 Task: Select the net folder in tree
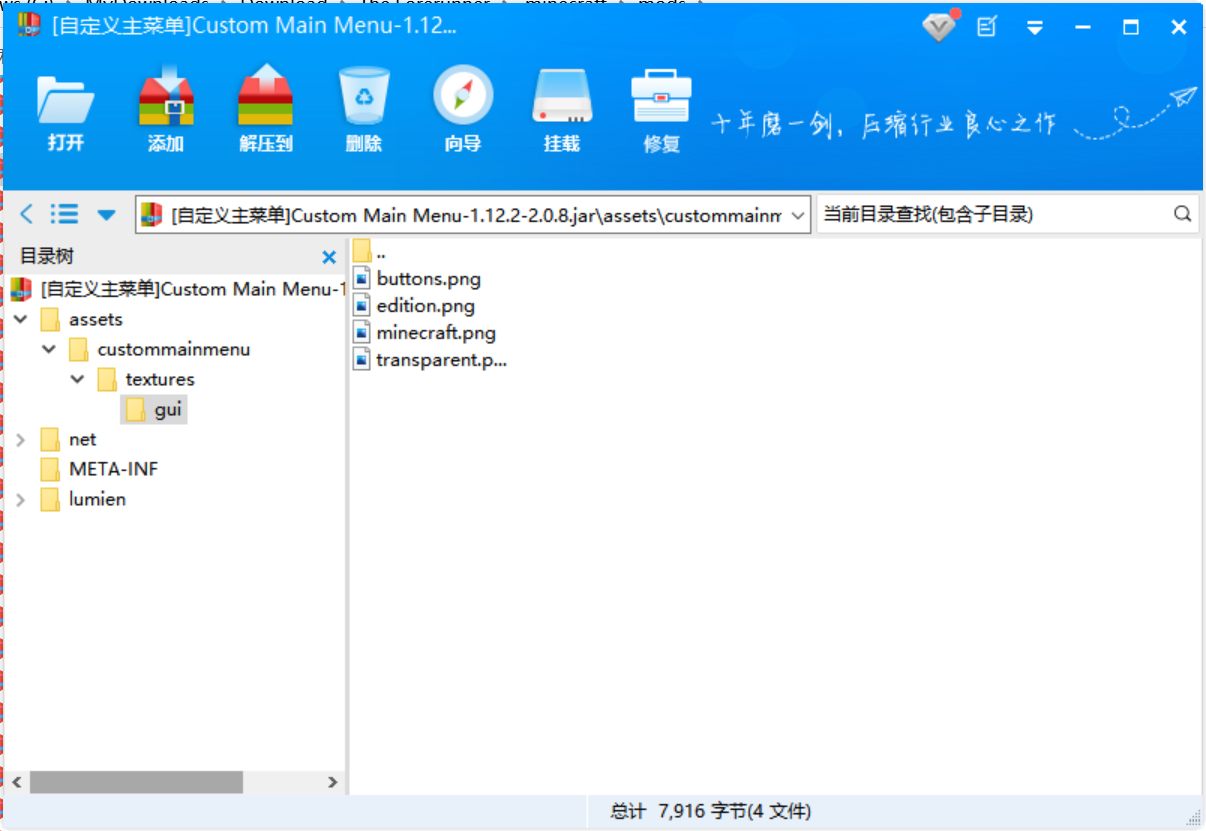[x=69, y=439]
